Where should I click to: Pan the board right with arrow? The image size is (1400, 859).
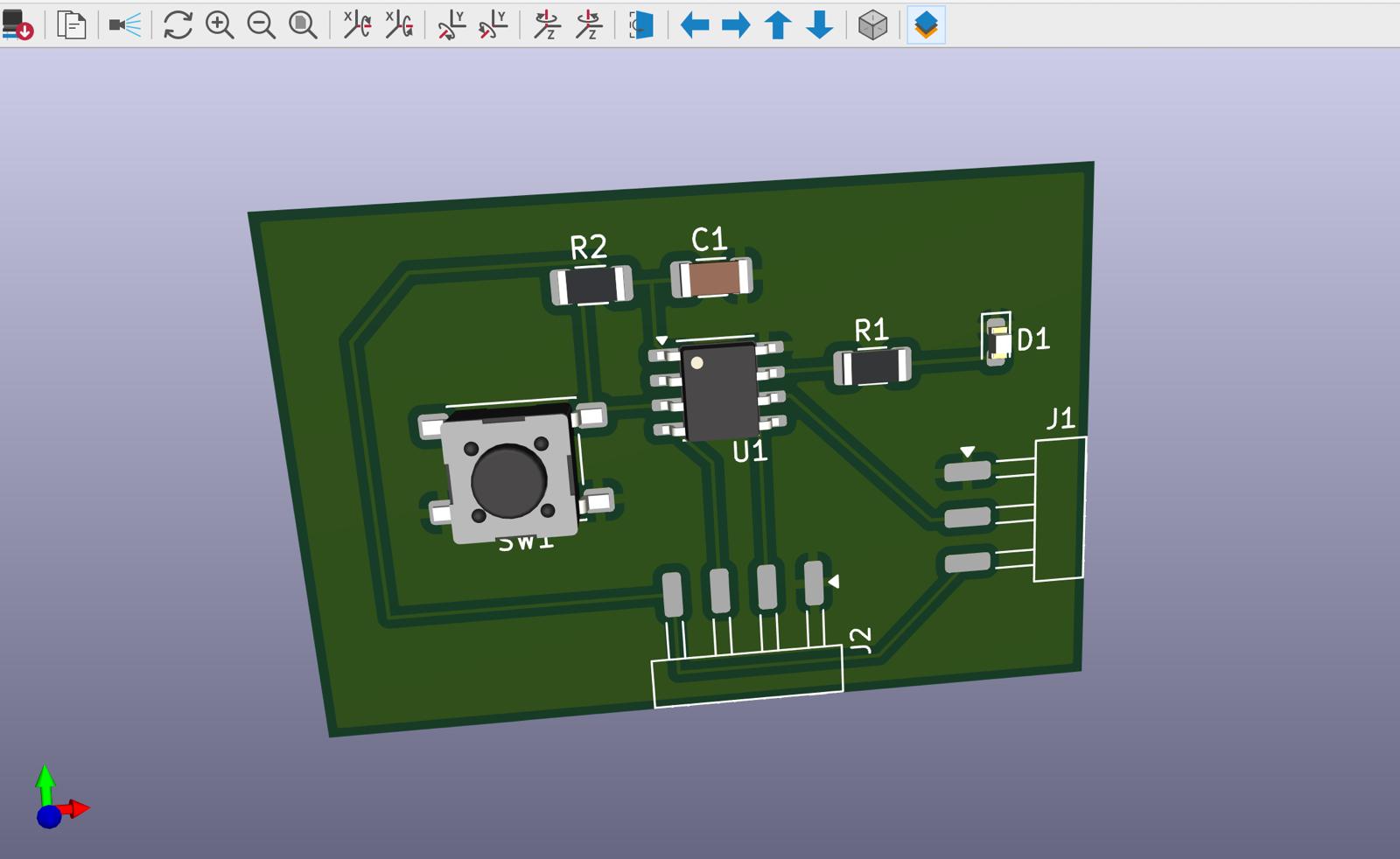click(736, 24)
